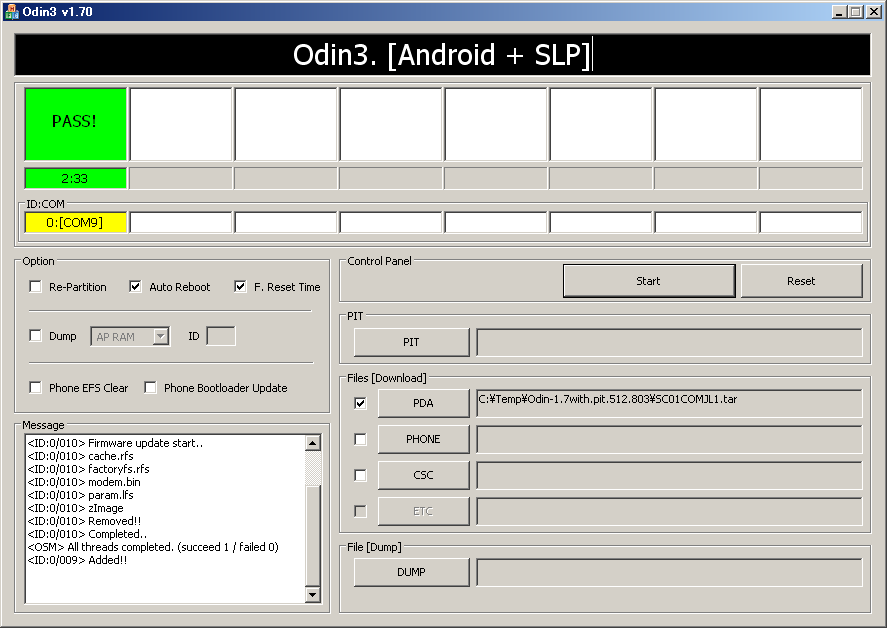Click the DUMP file button
887x628 pixels.
point(410,571)
